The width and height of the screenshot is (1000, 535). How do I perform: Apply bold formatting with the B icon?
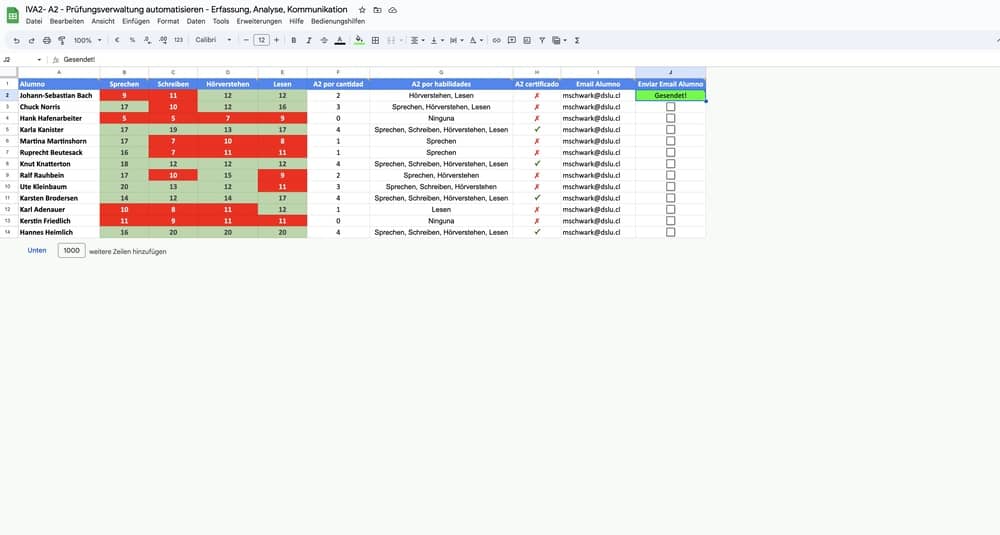(293, 40)
